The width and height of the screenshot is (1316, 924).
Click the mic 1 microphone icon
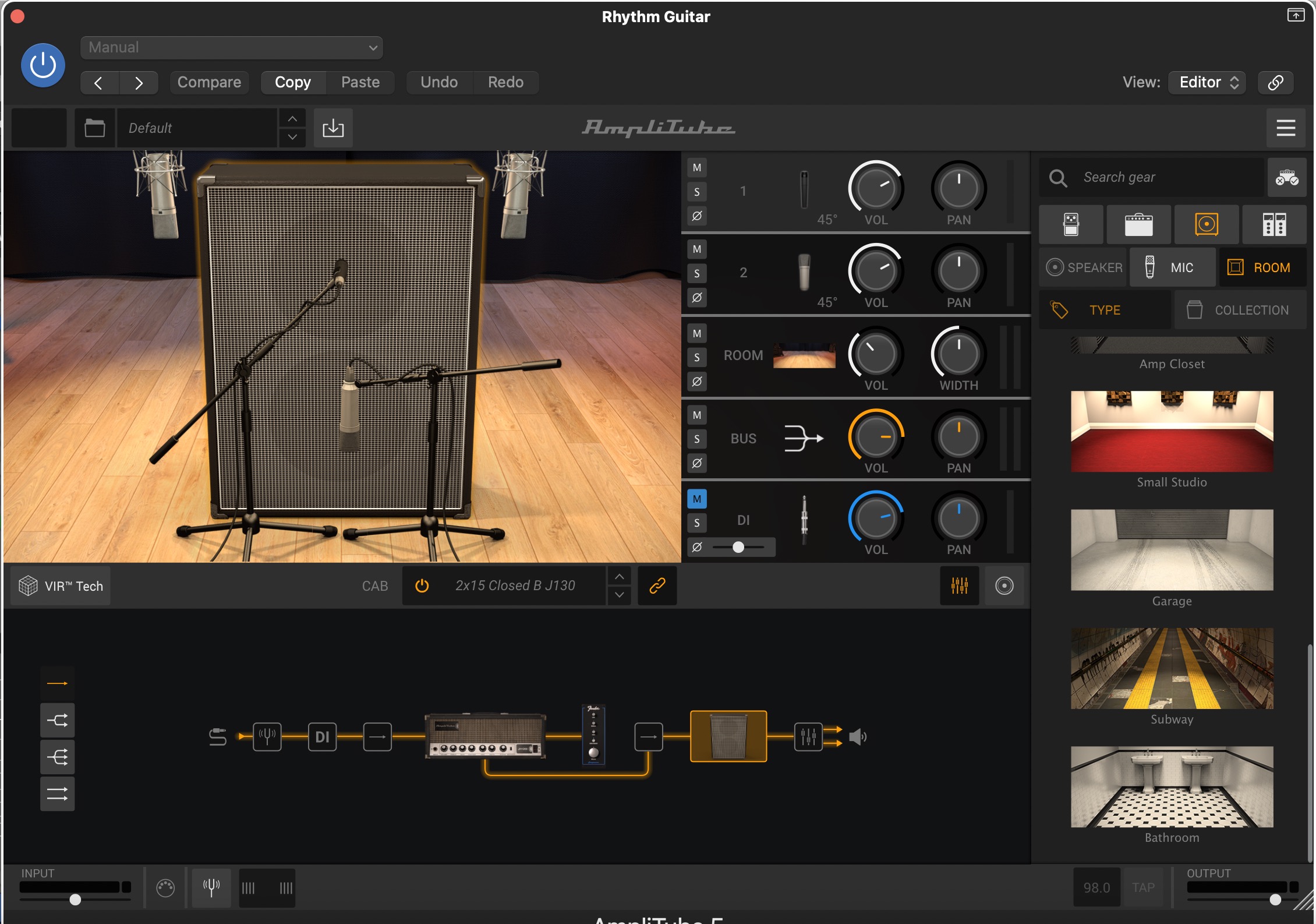tap(804, 191)
